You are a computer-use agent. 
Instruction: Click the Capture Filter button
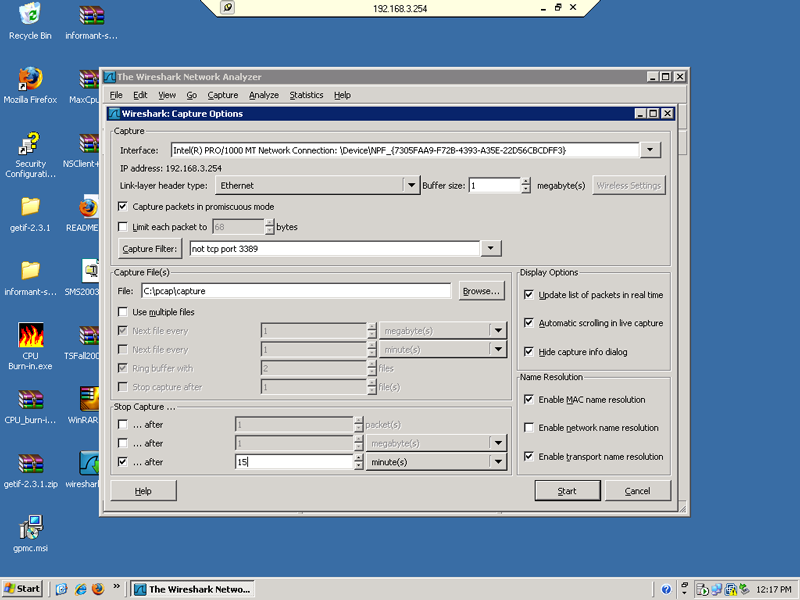(x=149, y=248)
